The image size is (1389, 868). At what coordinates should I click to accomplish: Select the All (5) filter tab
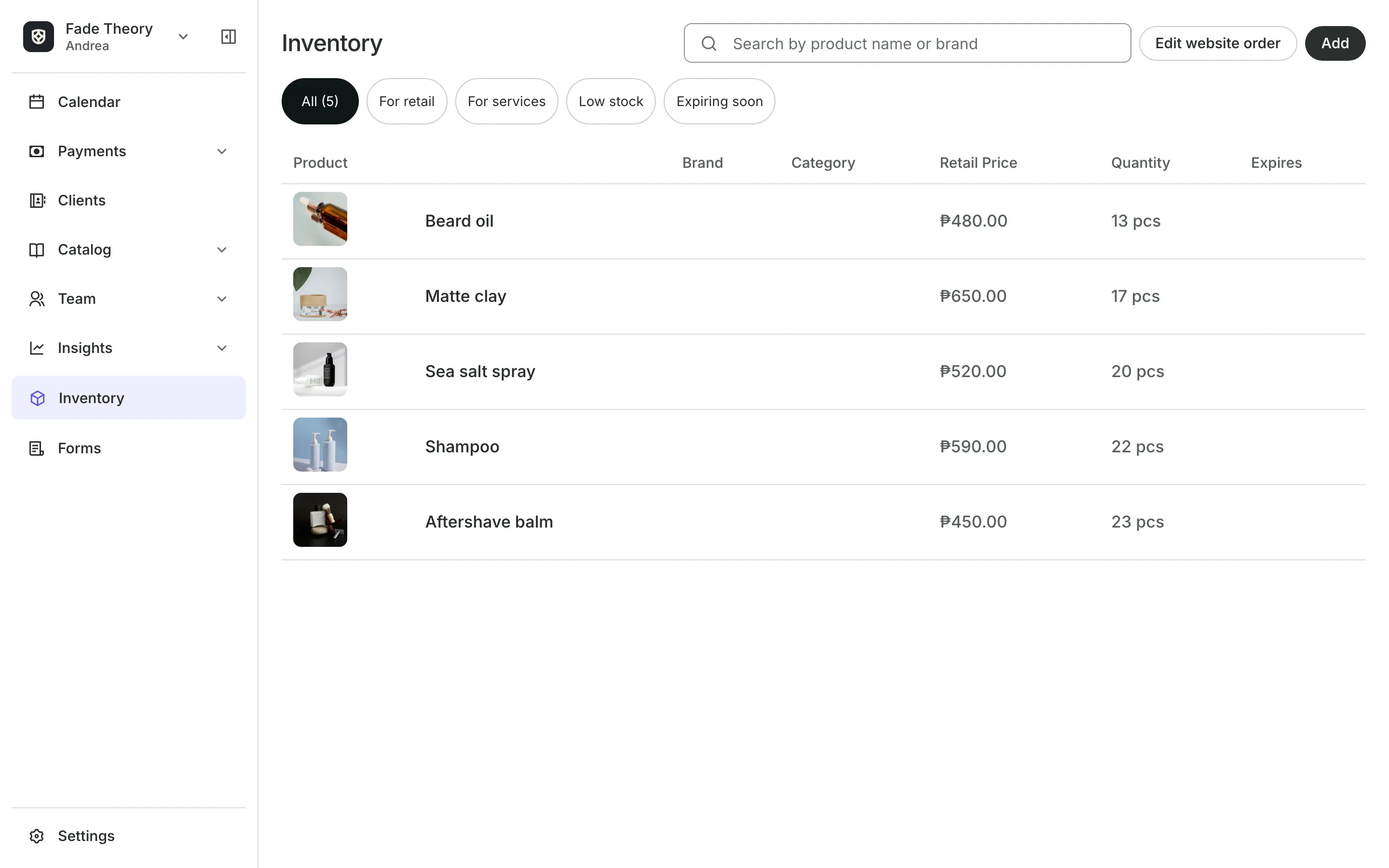320,101
